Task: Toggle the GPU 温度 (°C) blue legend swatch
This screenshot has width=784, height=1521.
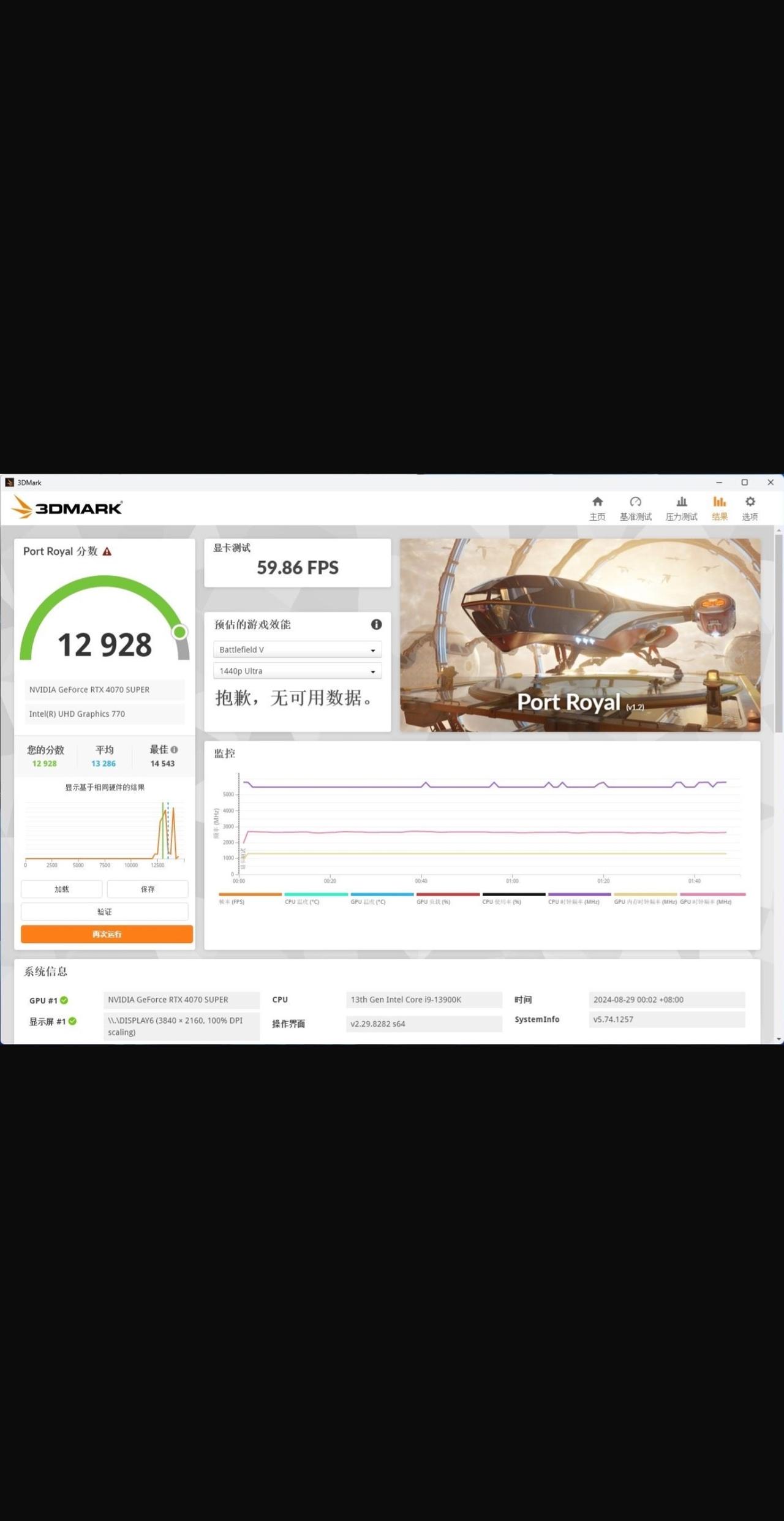Action: tap(382, 894)
